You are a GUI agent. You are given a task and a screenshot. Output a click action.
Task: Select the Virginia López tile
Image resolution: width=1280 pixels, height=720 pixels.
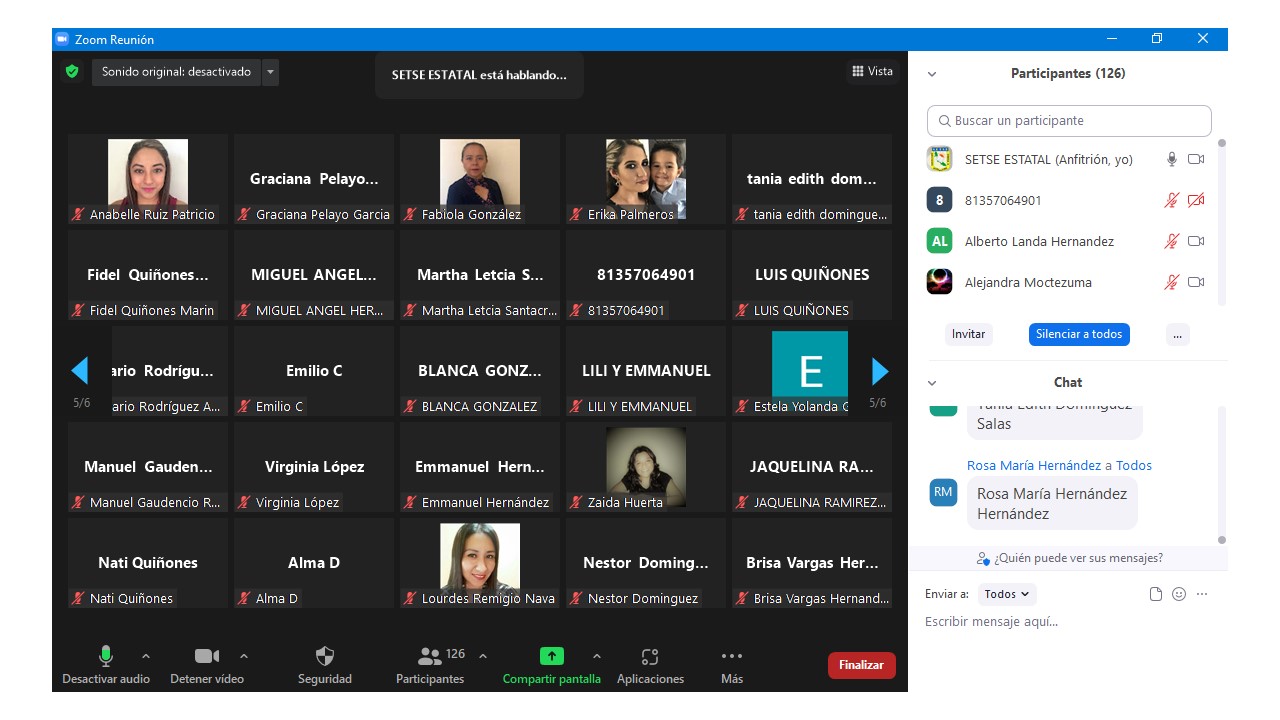click(314, 467)
